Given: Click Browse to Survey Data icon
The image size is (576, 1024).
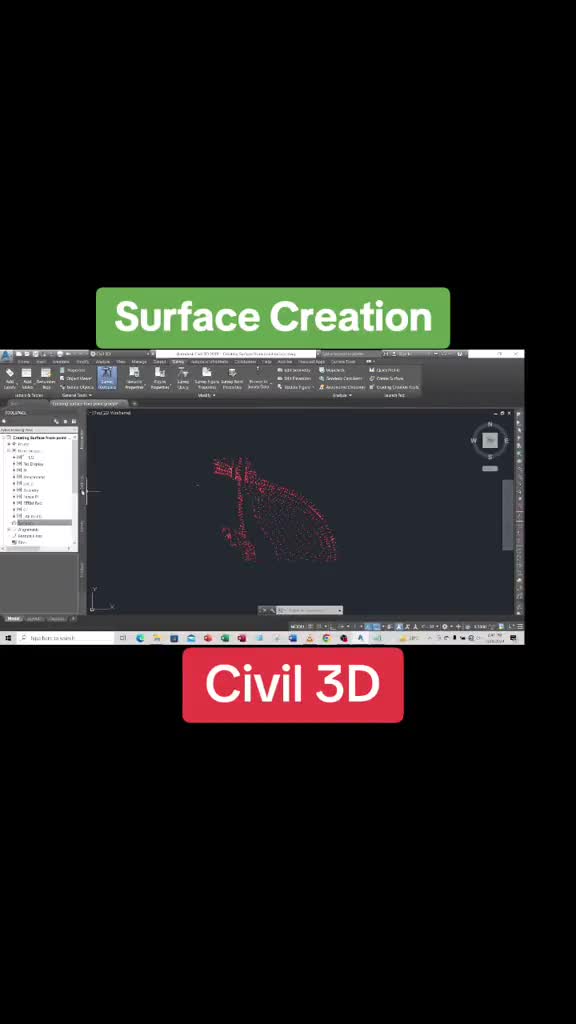Looking at the screenshot, I should click(x=259, y=378).
